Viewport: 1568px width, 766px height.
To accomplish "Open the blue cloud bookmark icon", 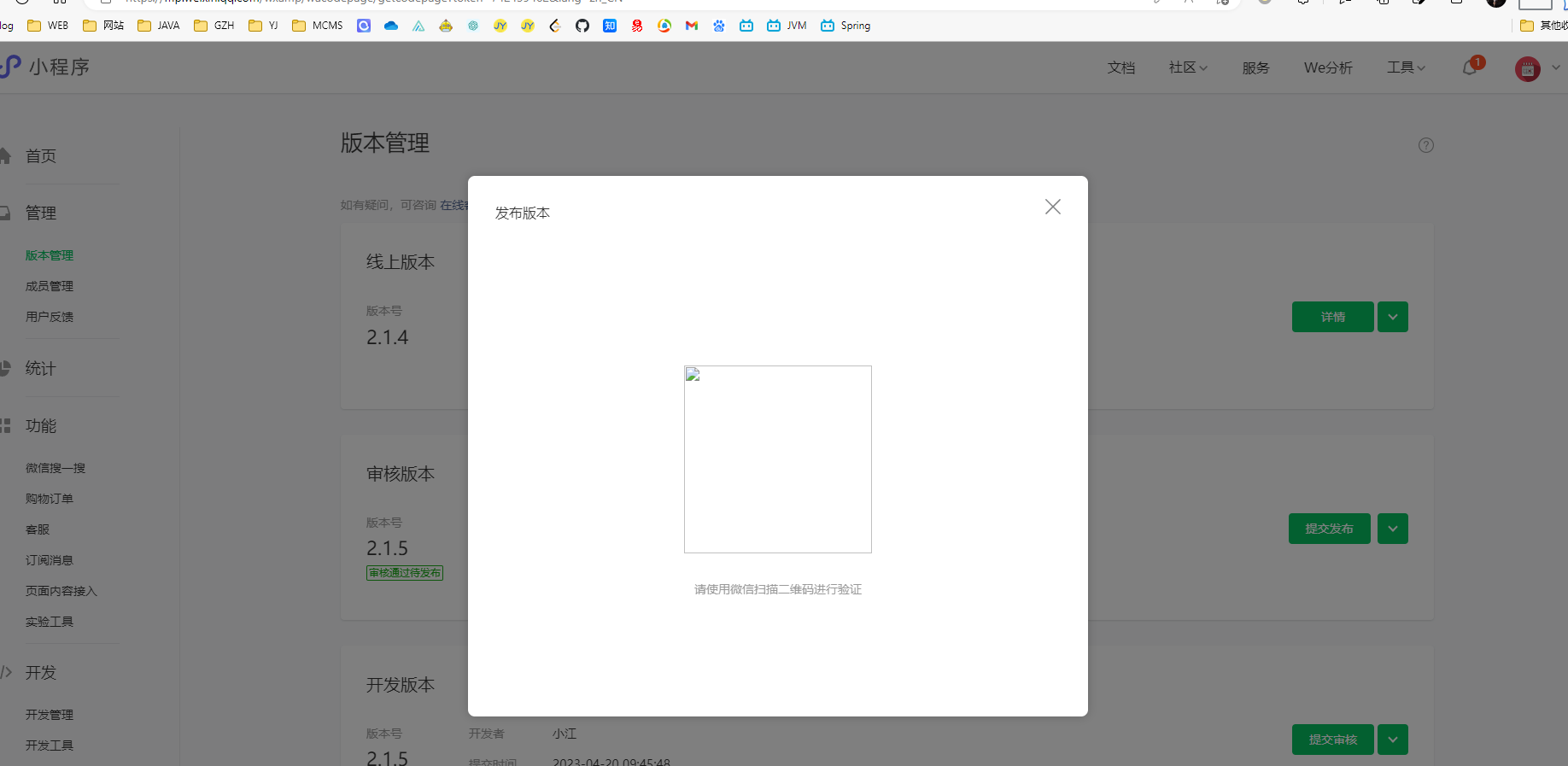I will (x=391, y=26).
